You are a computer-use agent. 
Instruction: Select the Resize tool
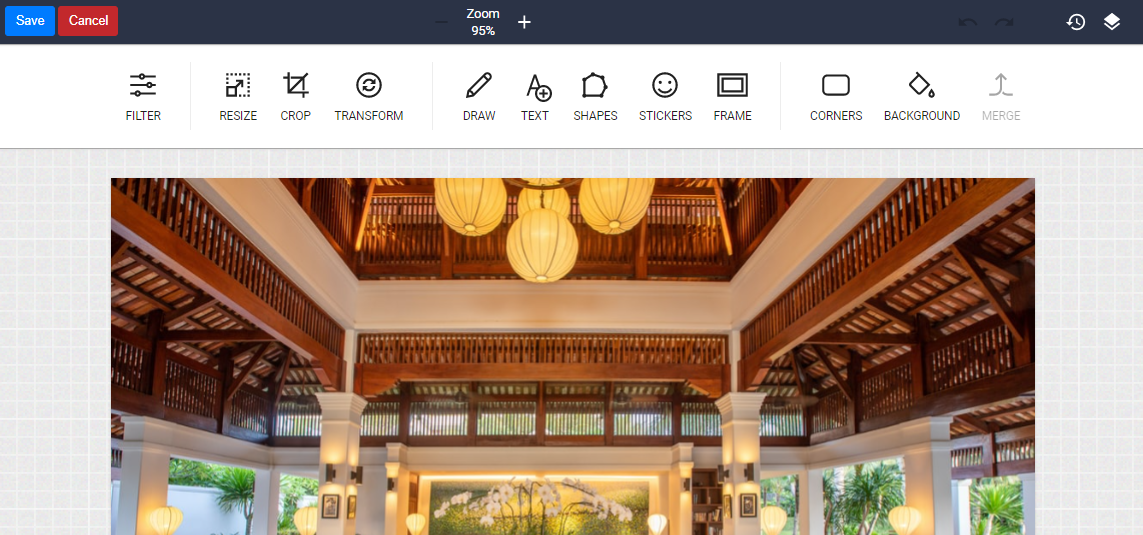pyautogui.click(x=238, y=97)
